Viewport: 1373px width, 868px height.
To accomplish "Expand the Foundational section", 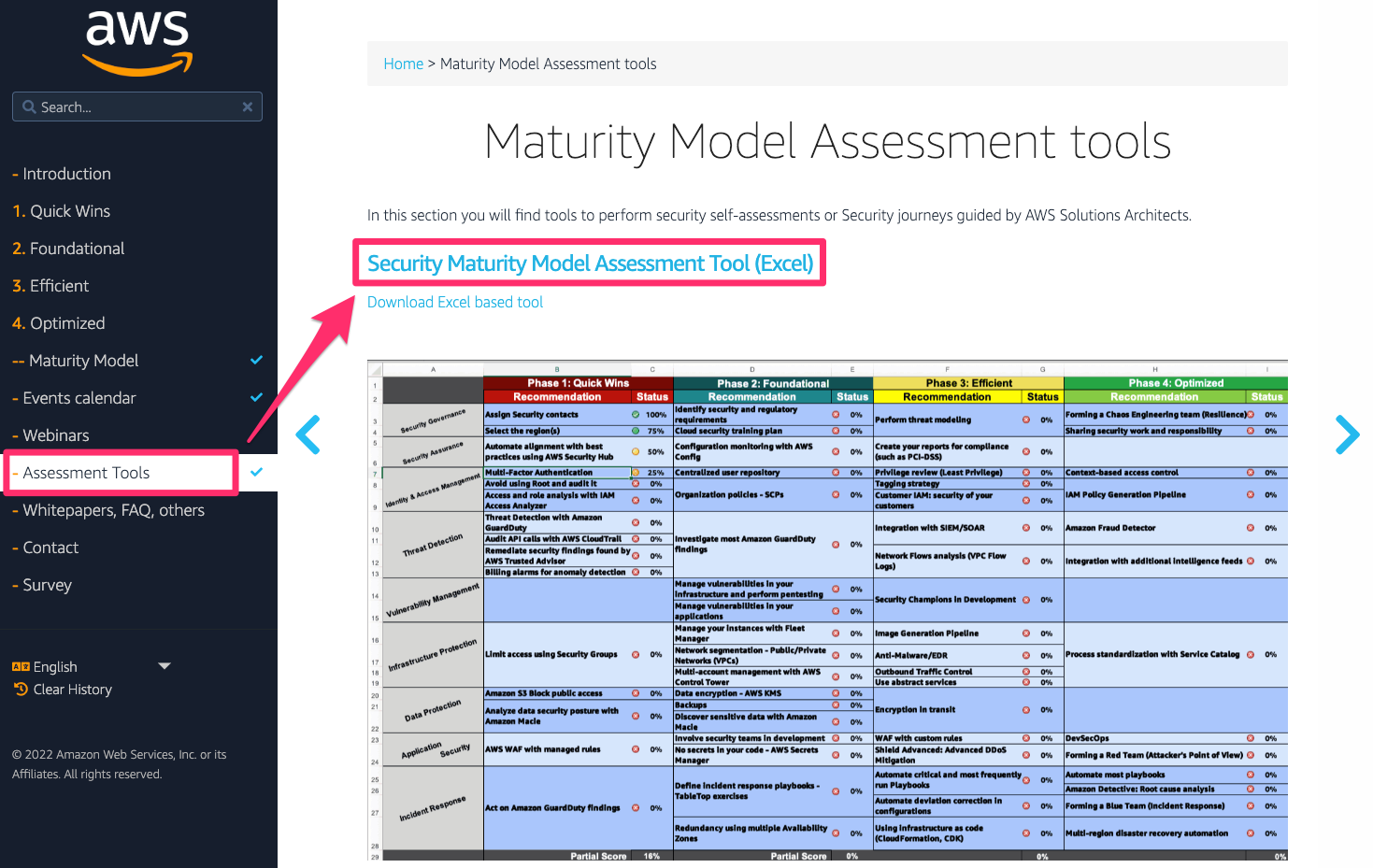I will coord(77,249).
